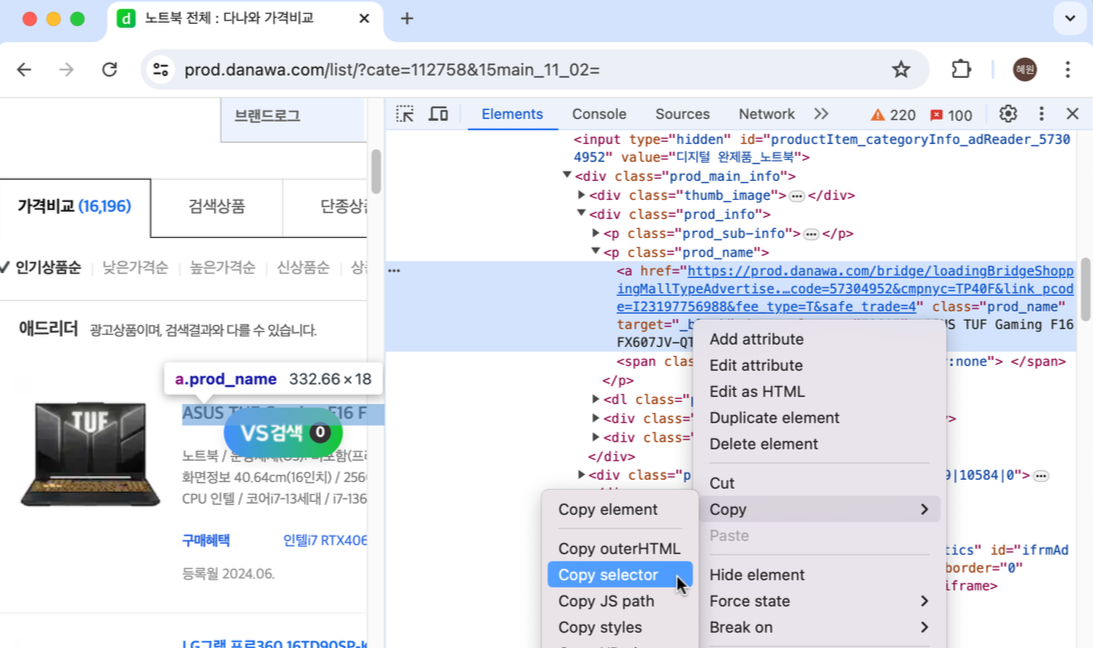
Task: Open the Force state submenu
Action: pyautogui.click(x=819, y=601)
